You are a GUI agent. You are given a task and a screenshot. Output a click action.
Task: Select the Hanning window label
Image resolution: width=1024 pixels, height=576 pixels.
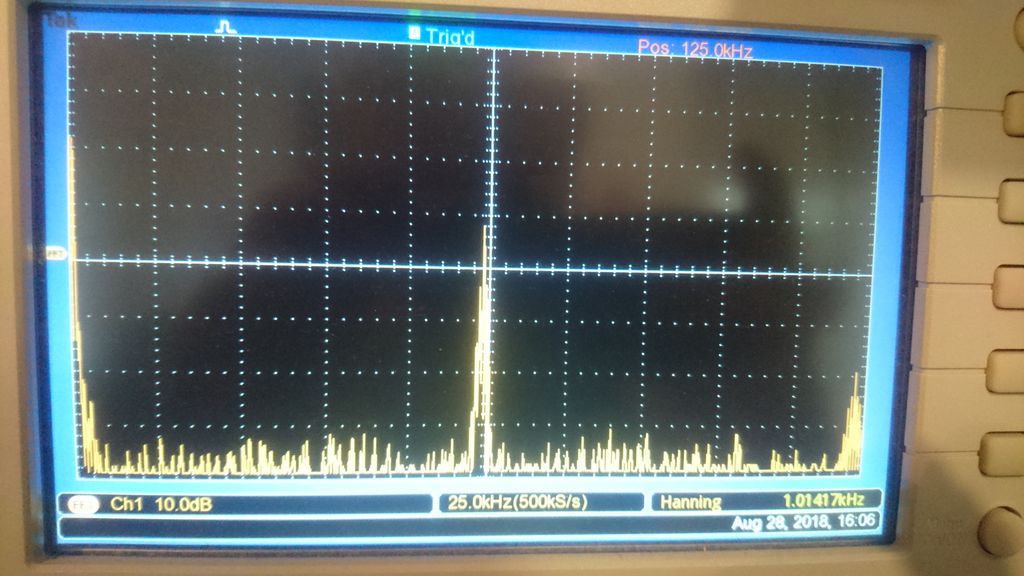[x=690, y=502]
